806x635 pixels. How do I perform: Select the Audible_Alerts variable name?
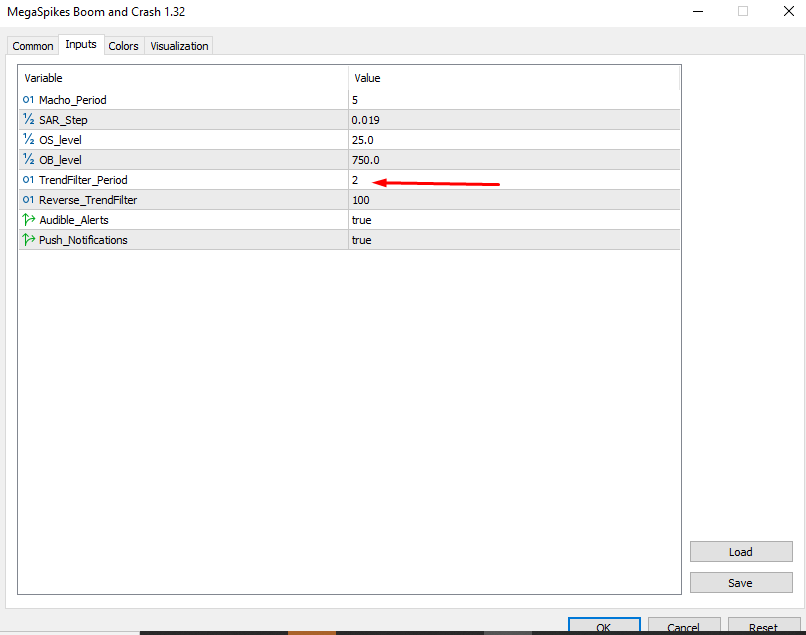pos(74,220)
